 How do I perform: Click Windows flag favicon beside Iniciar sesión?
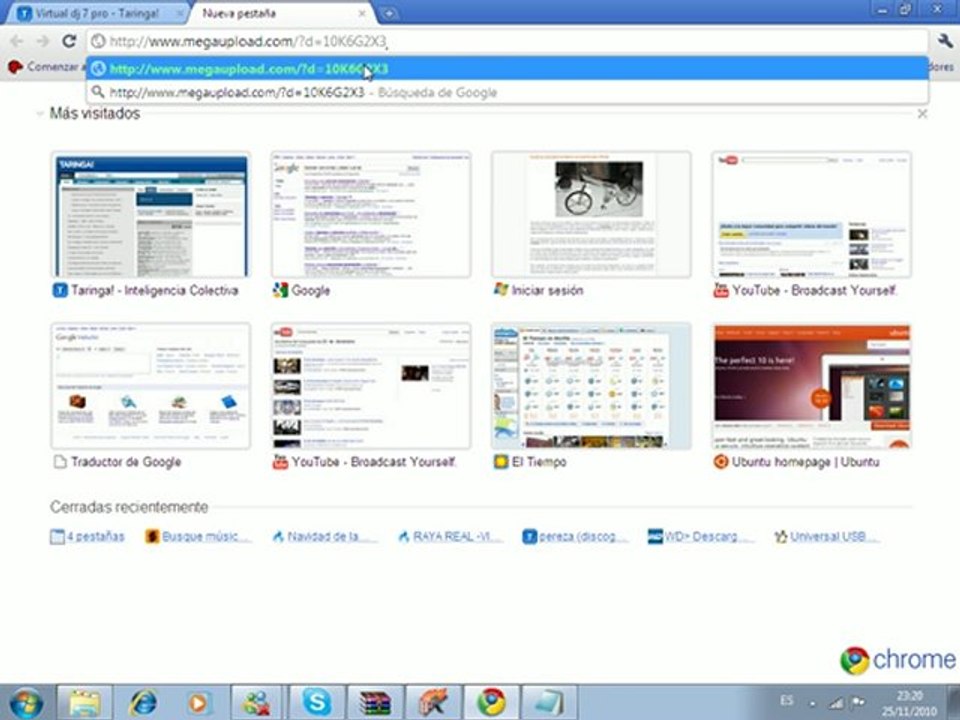point(501,290)
